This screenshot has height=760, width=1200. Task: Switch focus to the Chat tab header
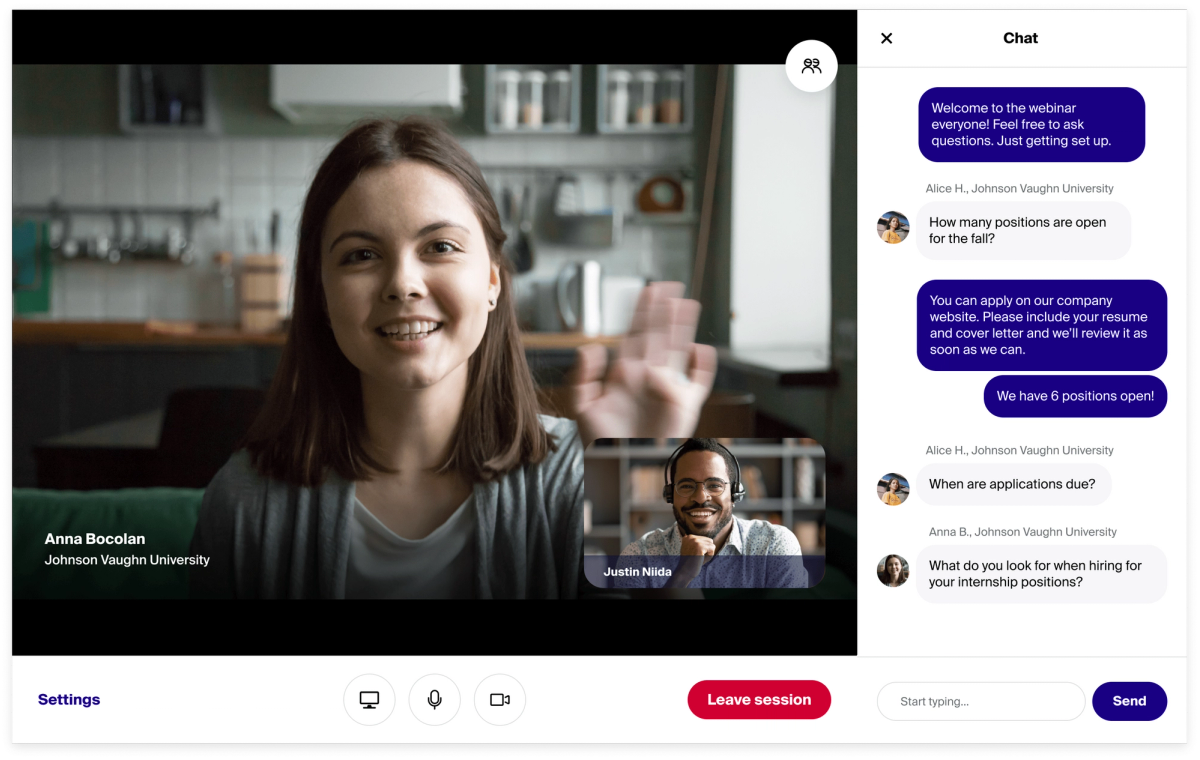point(1020,37)
